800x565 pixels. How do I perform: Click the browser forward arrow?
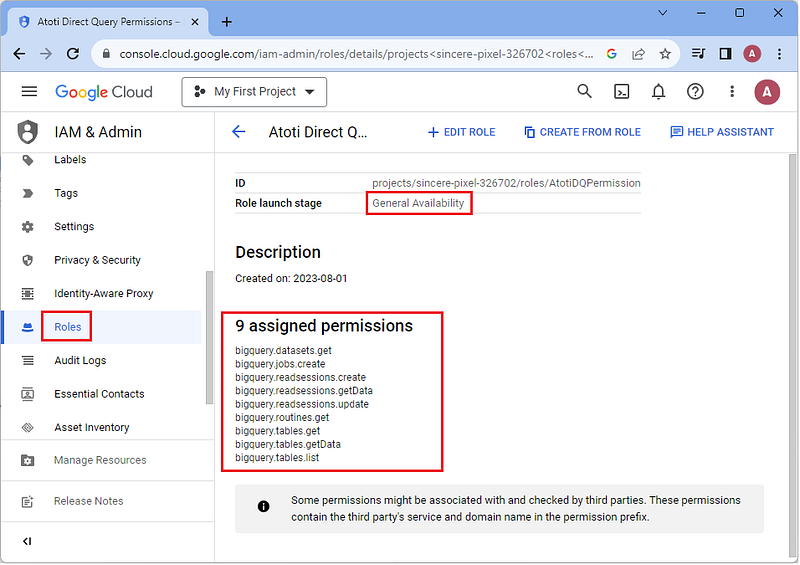pos(46,54)
